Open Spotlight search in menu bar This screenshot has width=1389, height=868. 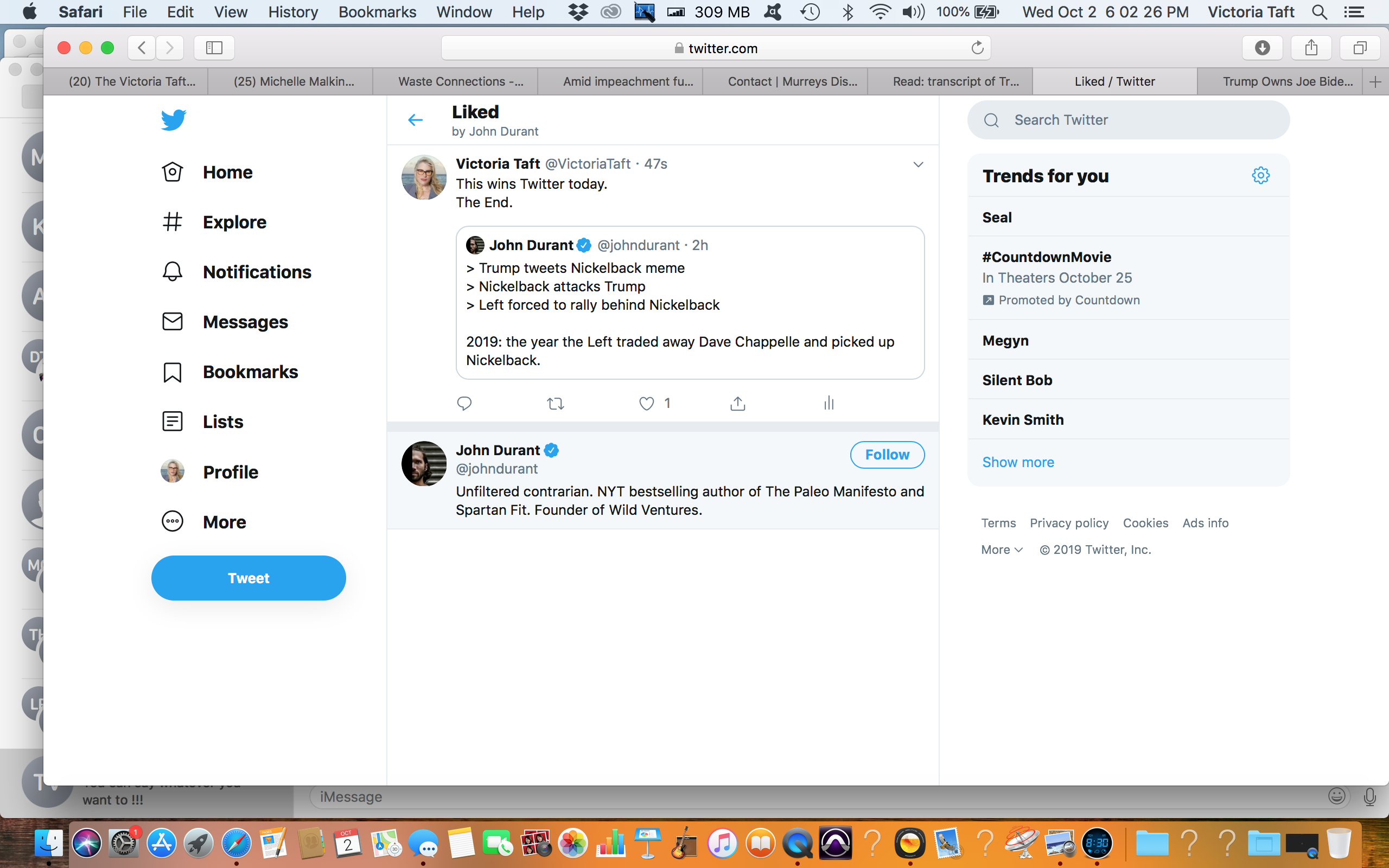click(x=1320, y=11)
